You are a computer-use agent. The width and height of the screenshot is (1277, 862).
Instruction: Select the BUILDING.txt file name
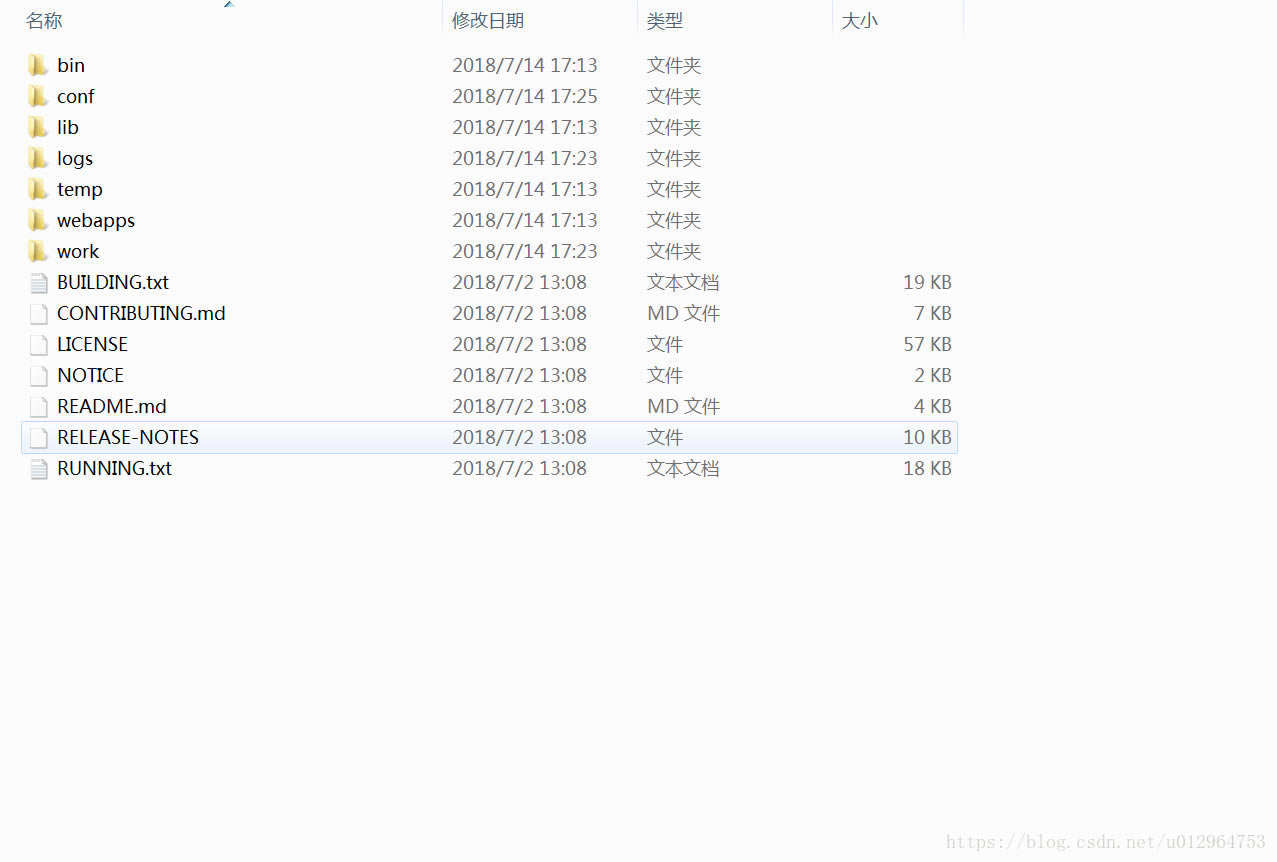click(113, 282)
